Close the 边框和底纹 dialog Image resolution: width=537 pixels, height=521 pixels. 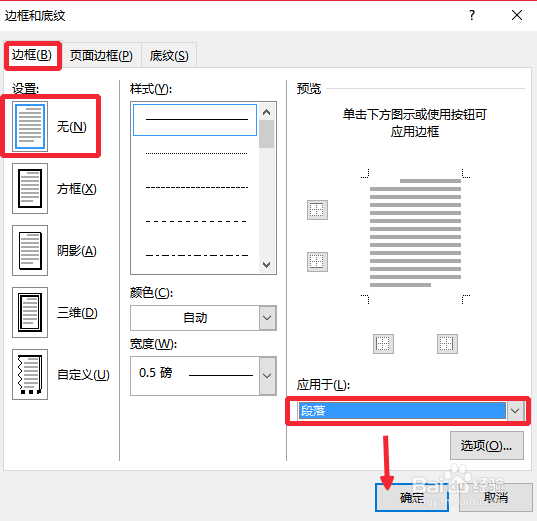[x=517, y=15]
